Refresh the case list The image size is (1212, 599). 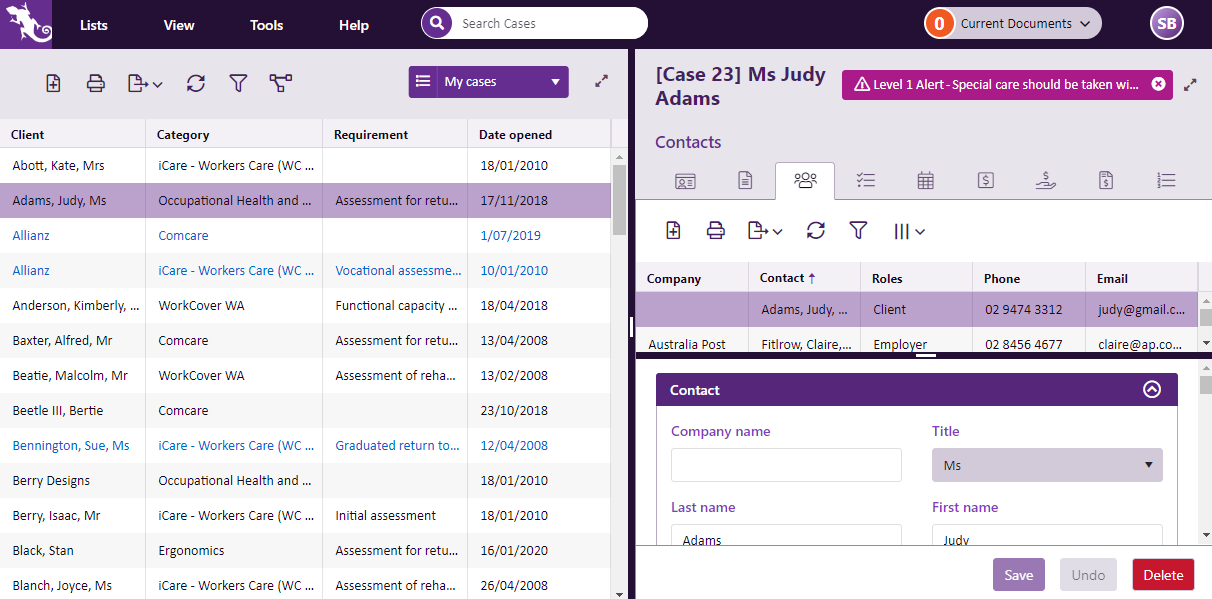pos(196,84)
